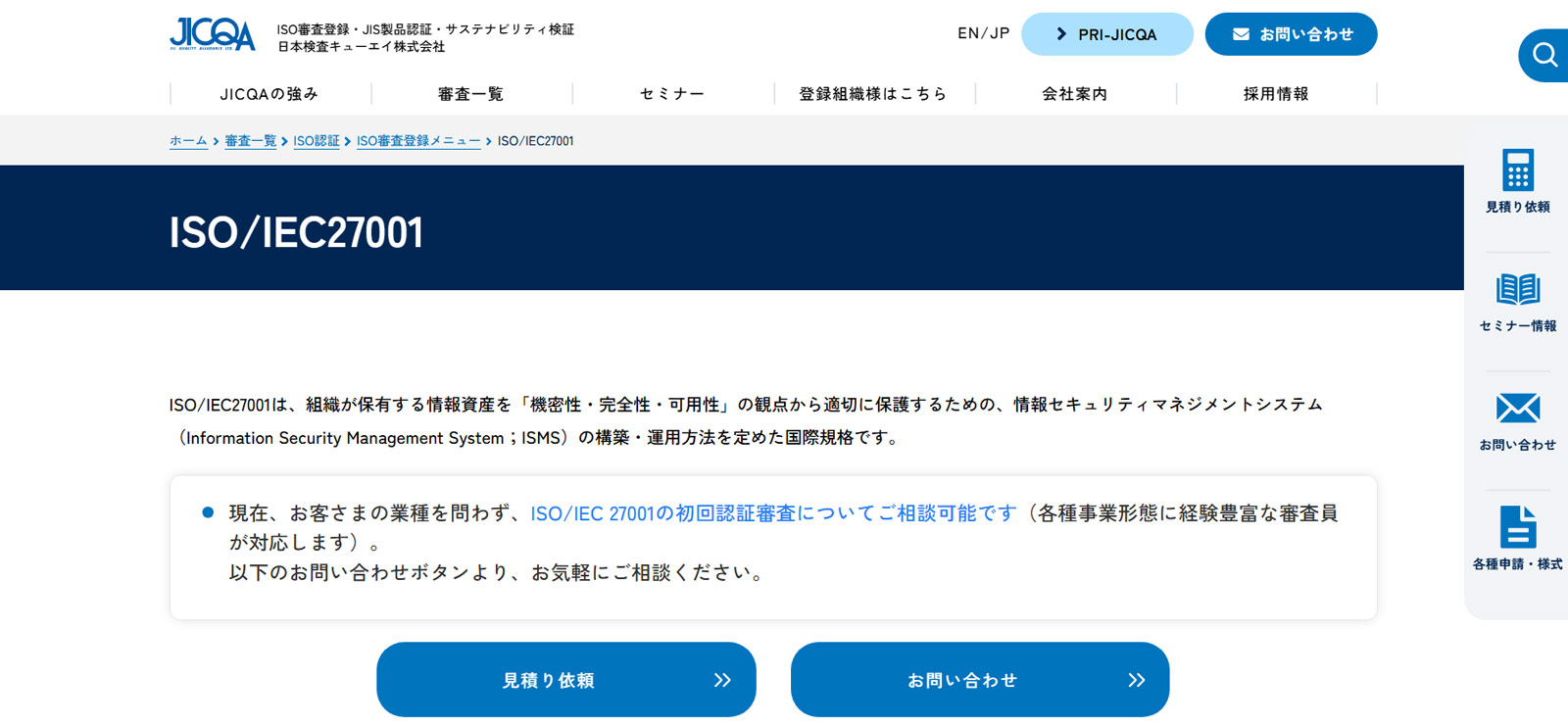This screenshot has width=1568, height=727.
Task: Open the 審査一覧 menu
Action: (x=471, y=94)
